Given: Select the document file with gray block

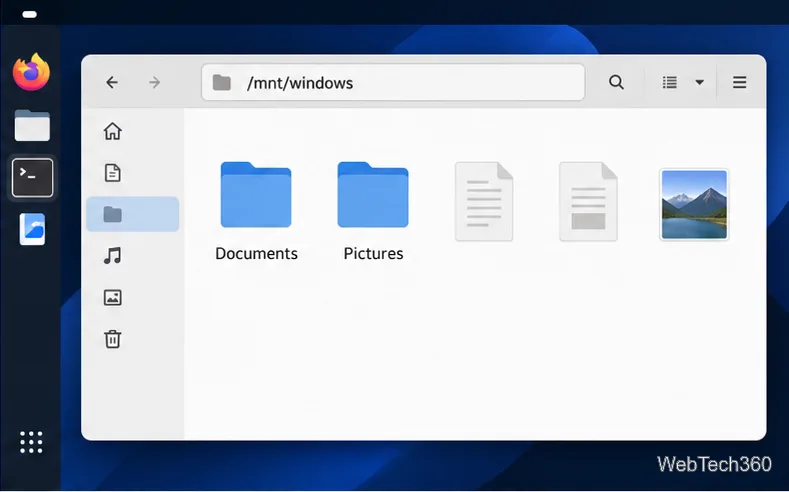Looking at the screenshot, I should [588, 201].
